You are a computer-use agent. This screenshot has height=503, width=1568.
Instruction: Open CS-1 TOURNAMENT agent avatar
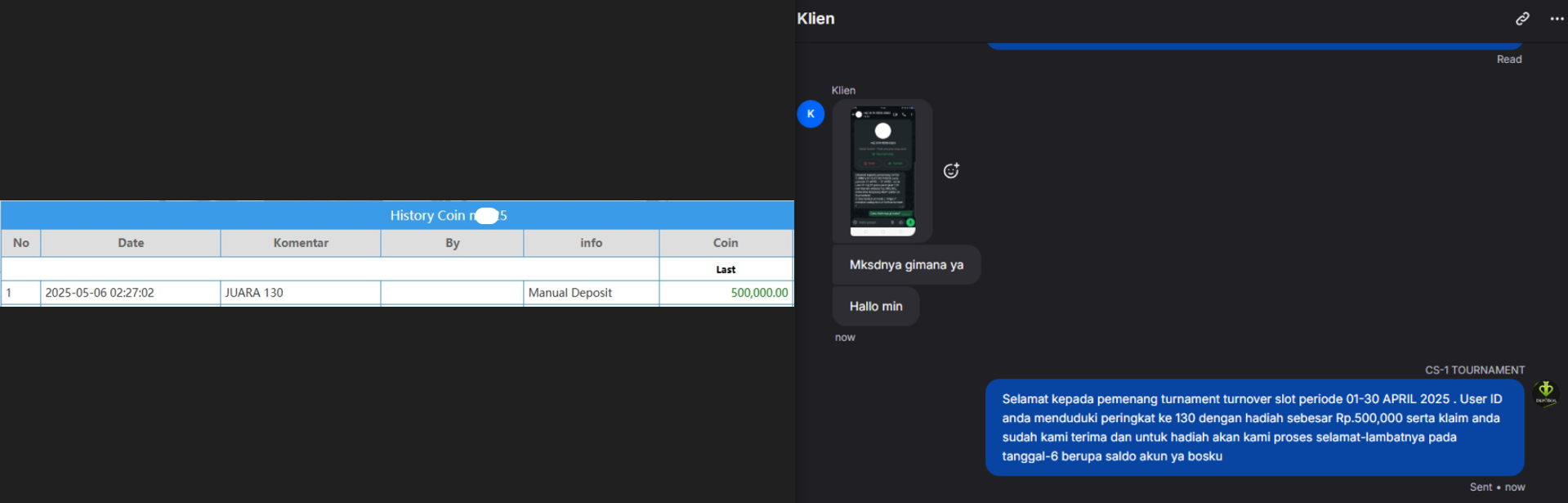coord(1546,393)
